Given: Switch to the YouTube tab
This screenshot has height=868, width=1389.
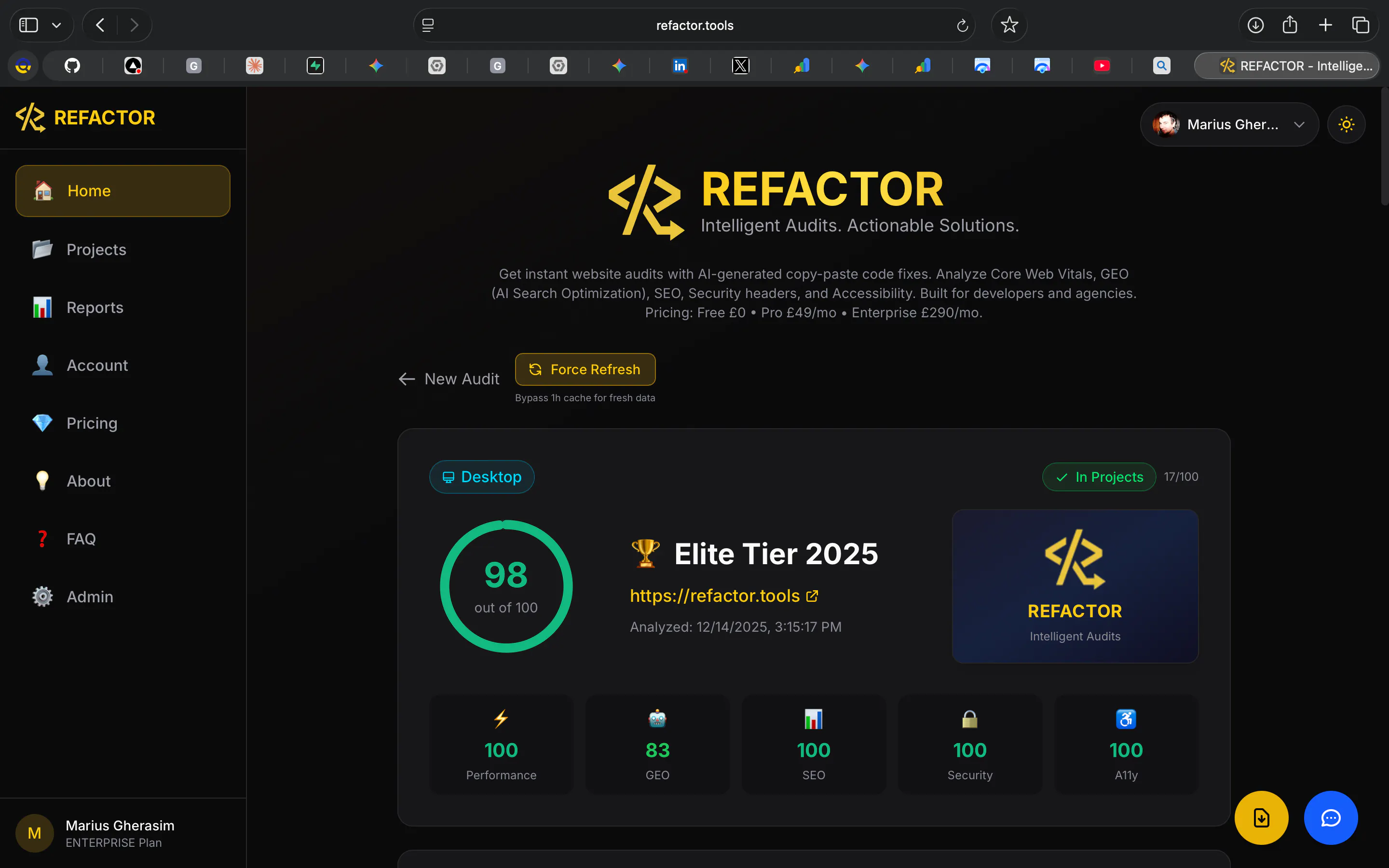Looking at the screenshot, I should (1102, 66).
